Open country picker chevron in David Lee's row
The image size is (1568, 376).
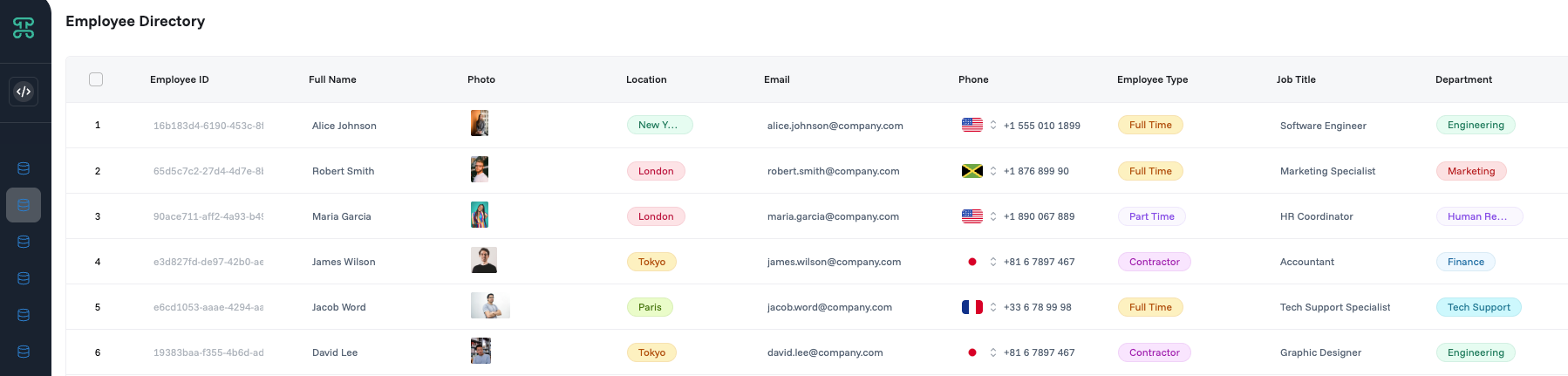click(992, 352)
